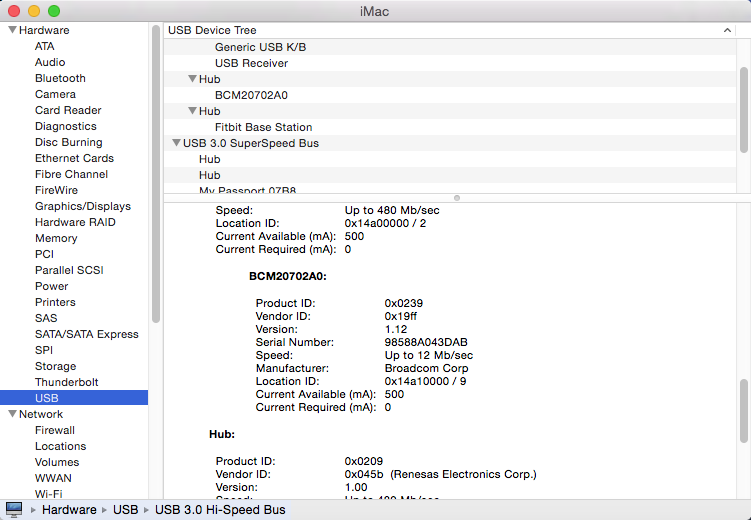Select first Hub under SuperSpeed Bus
The width and height of the screenshot is (751, 520).
(450, 159)
